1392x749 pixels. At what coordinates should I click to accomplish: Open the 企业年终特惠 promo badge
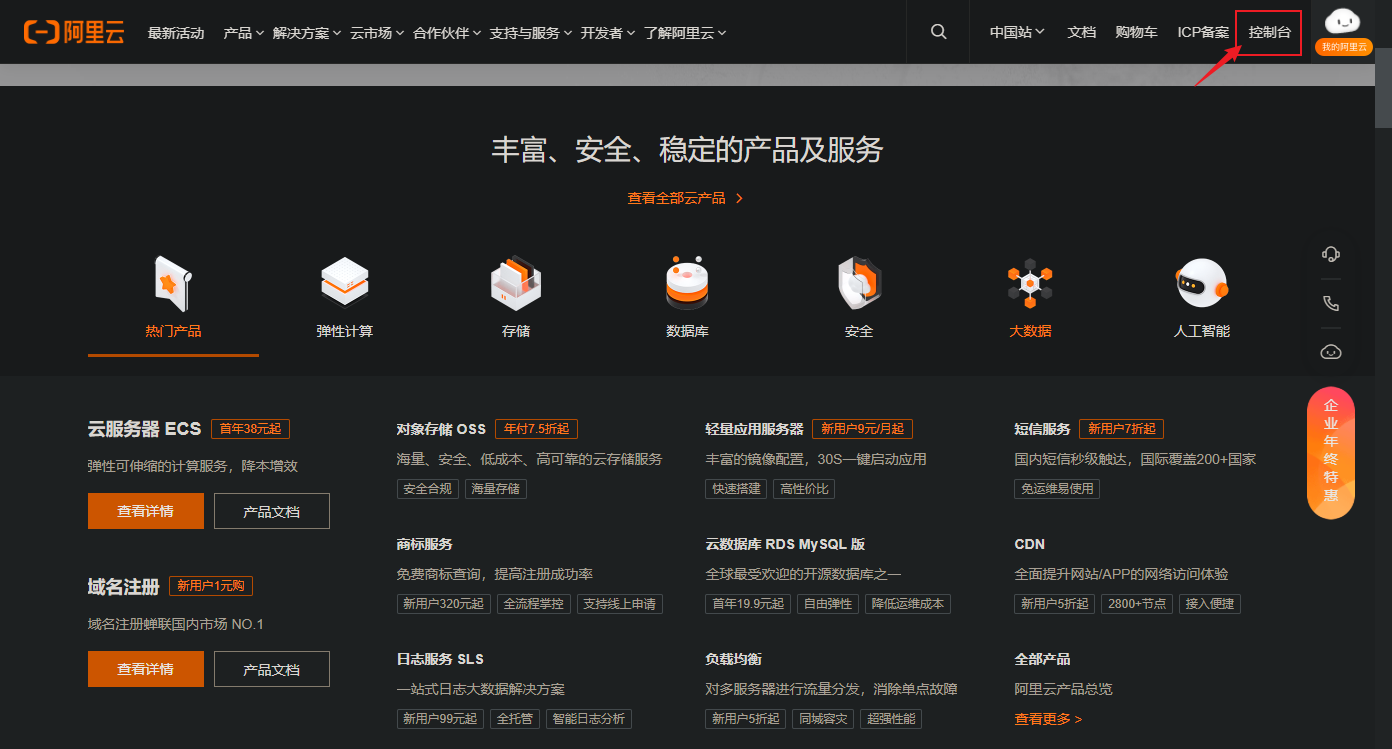click(1331, 454)
